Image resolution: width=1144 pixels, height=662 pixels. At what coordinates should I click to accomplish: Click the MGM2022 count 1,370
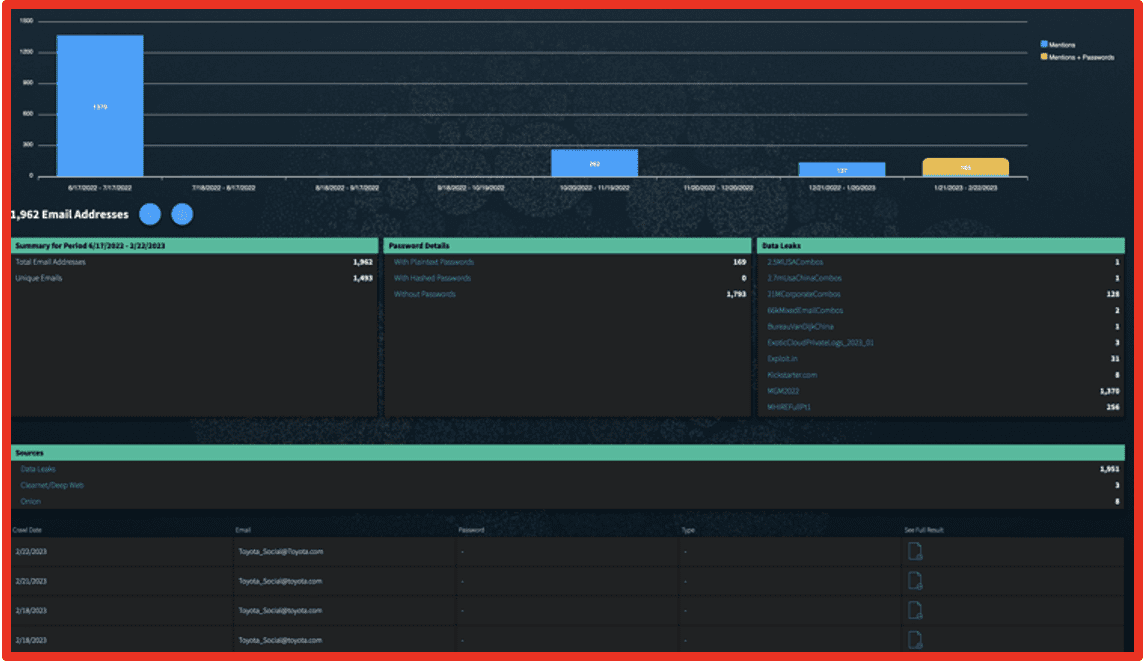point(1109,390)
